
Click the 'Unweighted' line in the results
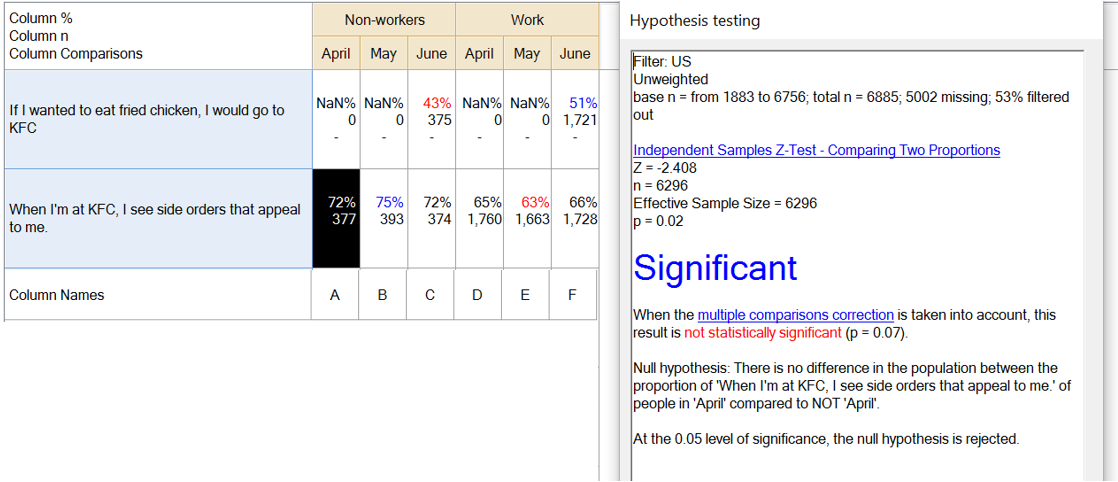point(670,79)
